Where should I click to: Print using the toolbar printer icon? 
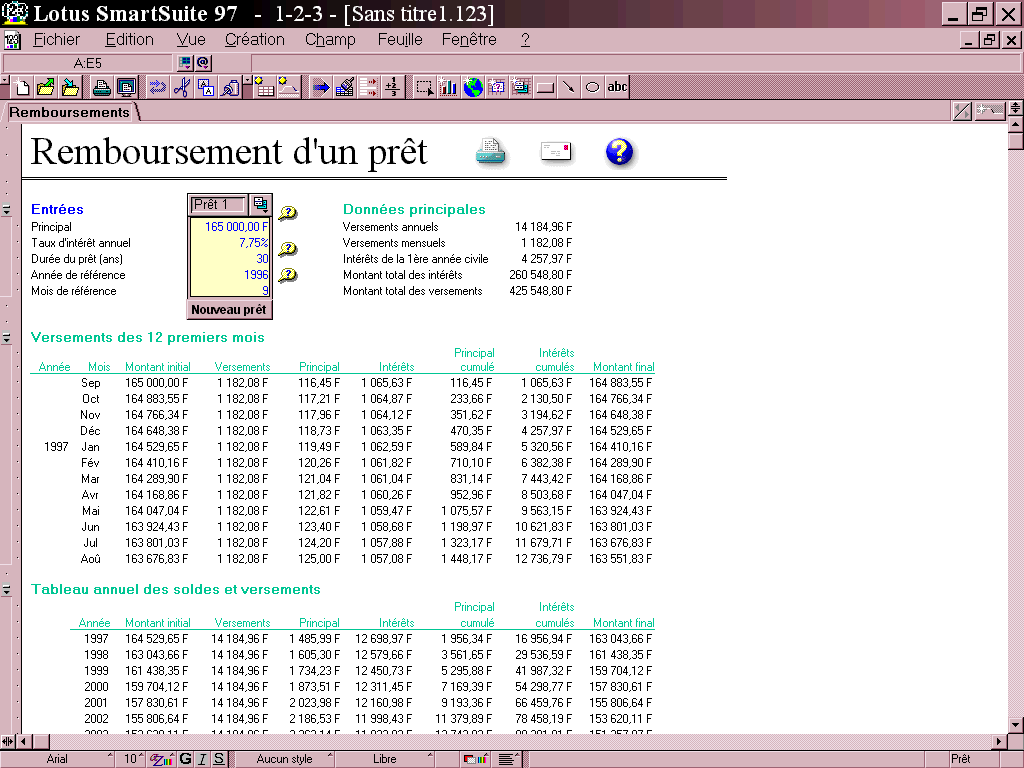pyautogui.click(x=101, y=87)
